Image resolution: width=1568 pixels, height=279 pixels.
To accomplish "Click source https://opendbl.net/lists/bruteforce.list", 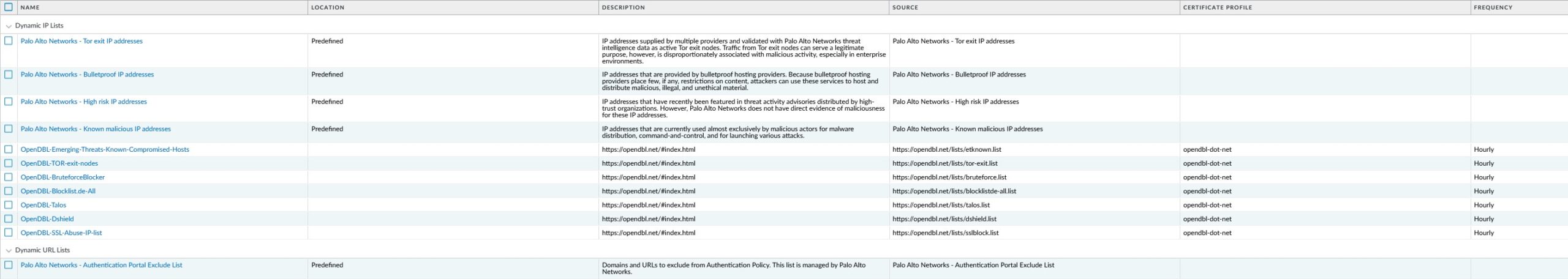I will pos(949,177).
